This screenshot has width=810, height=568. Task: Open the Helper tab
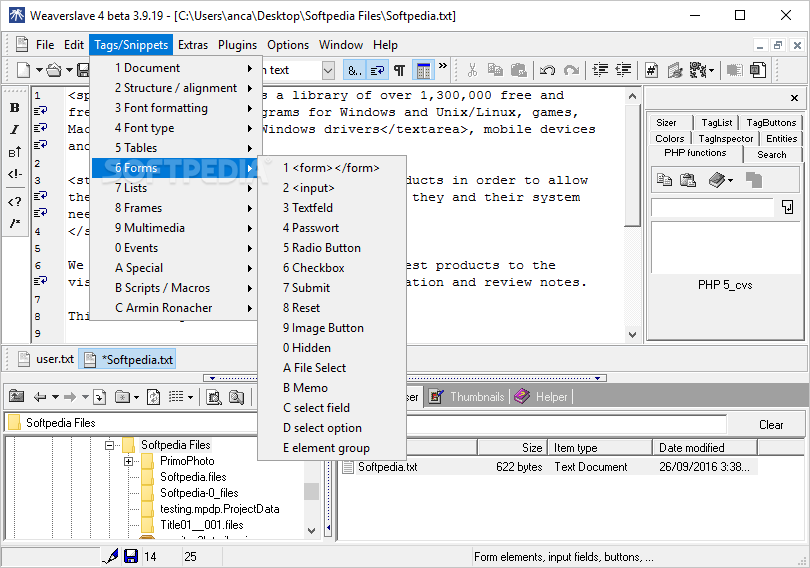542,397
